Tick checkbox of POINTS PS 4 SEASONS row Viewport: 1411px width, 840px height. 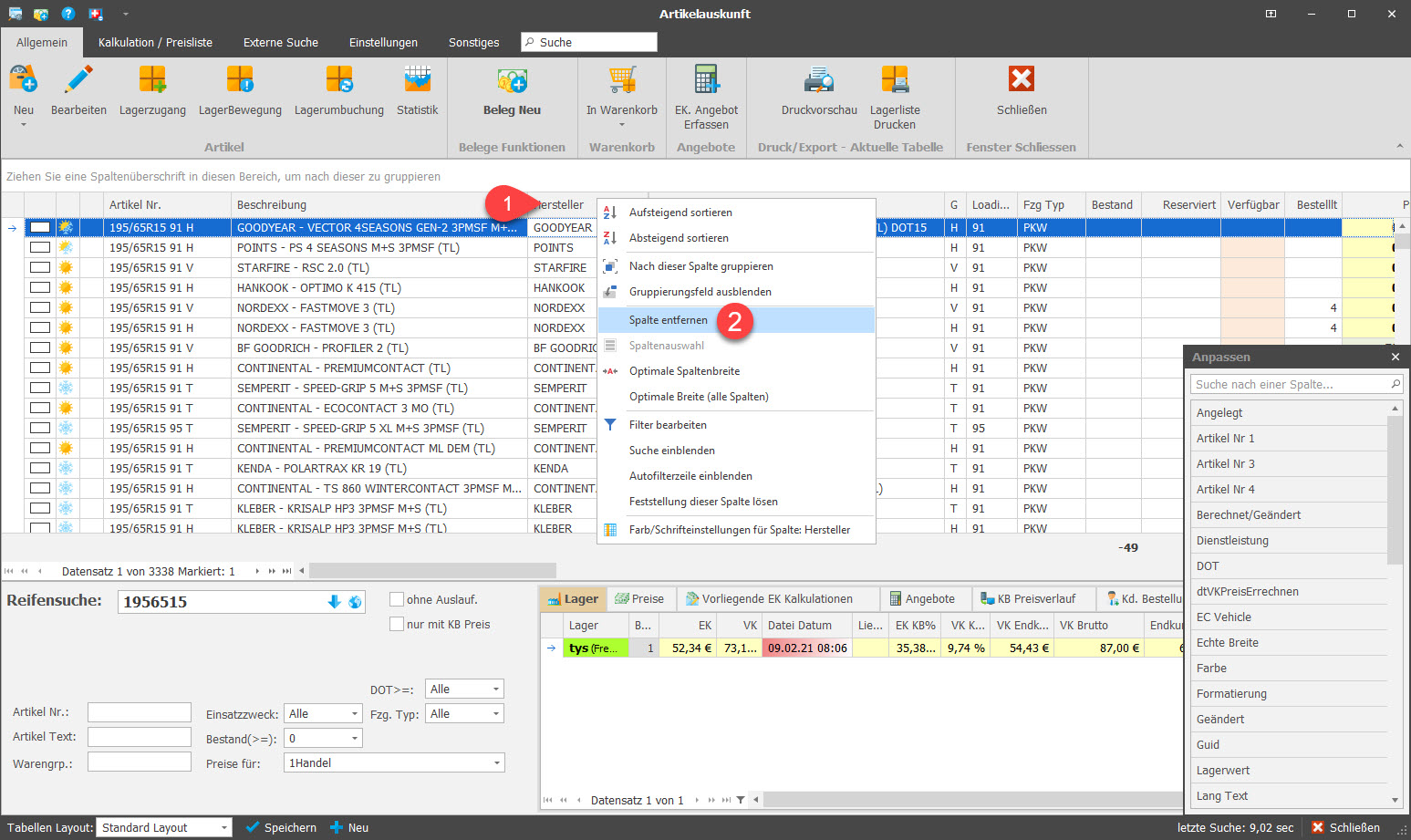pos(40,247)
